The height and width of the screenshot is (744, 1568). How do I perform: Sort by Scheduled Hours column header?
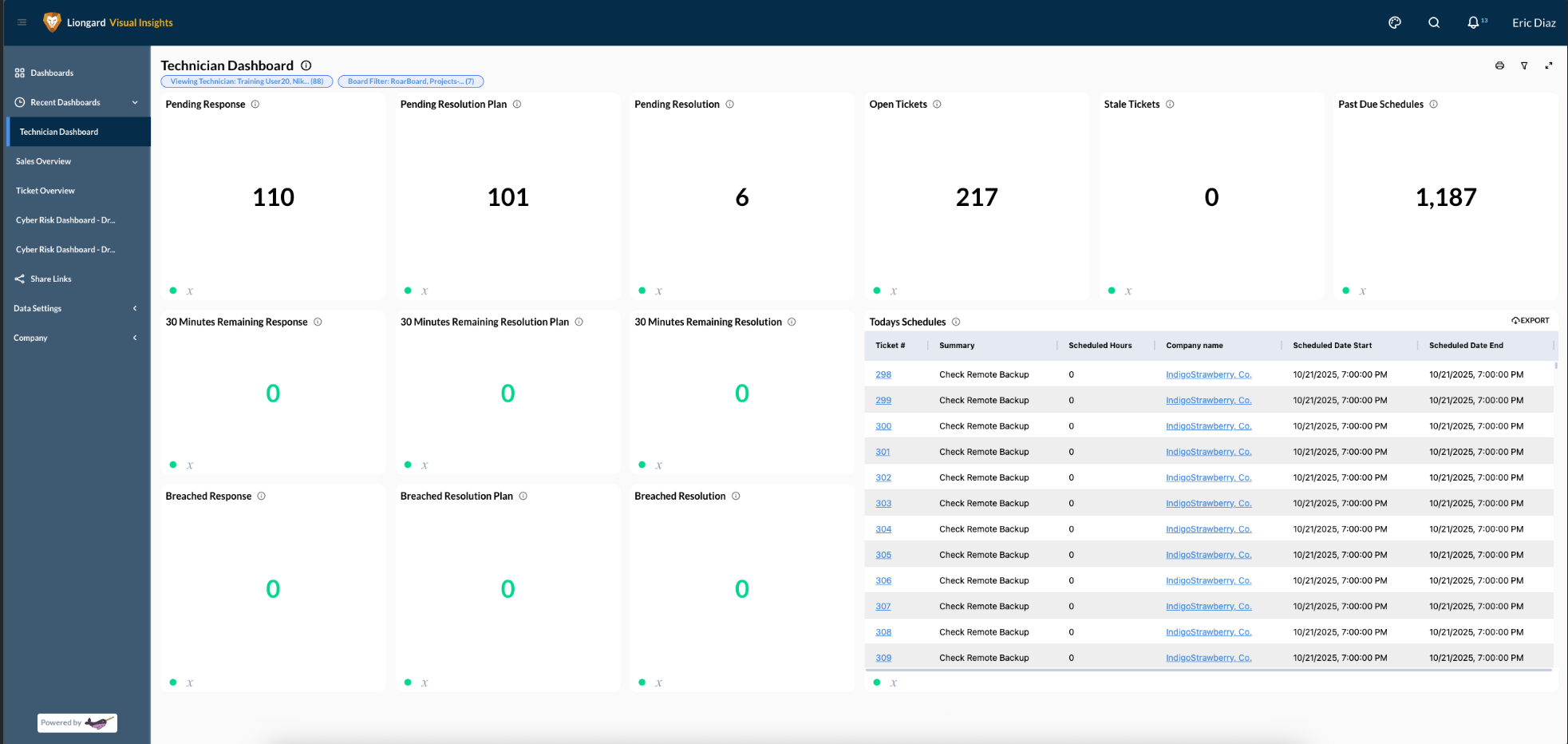tap(1100, 346)
